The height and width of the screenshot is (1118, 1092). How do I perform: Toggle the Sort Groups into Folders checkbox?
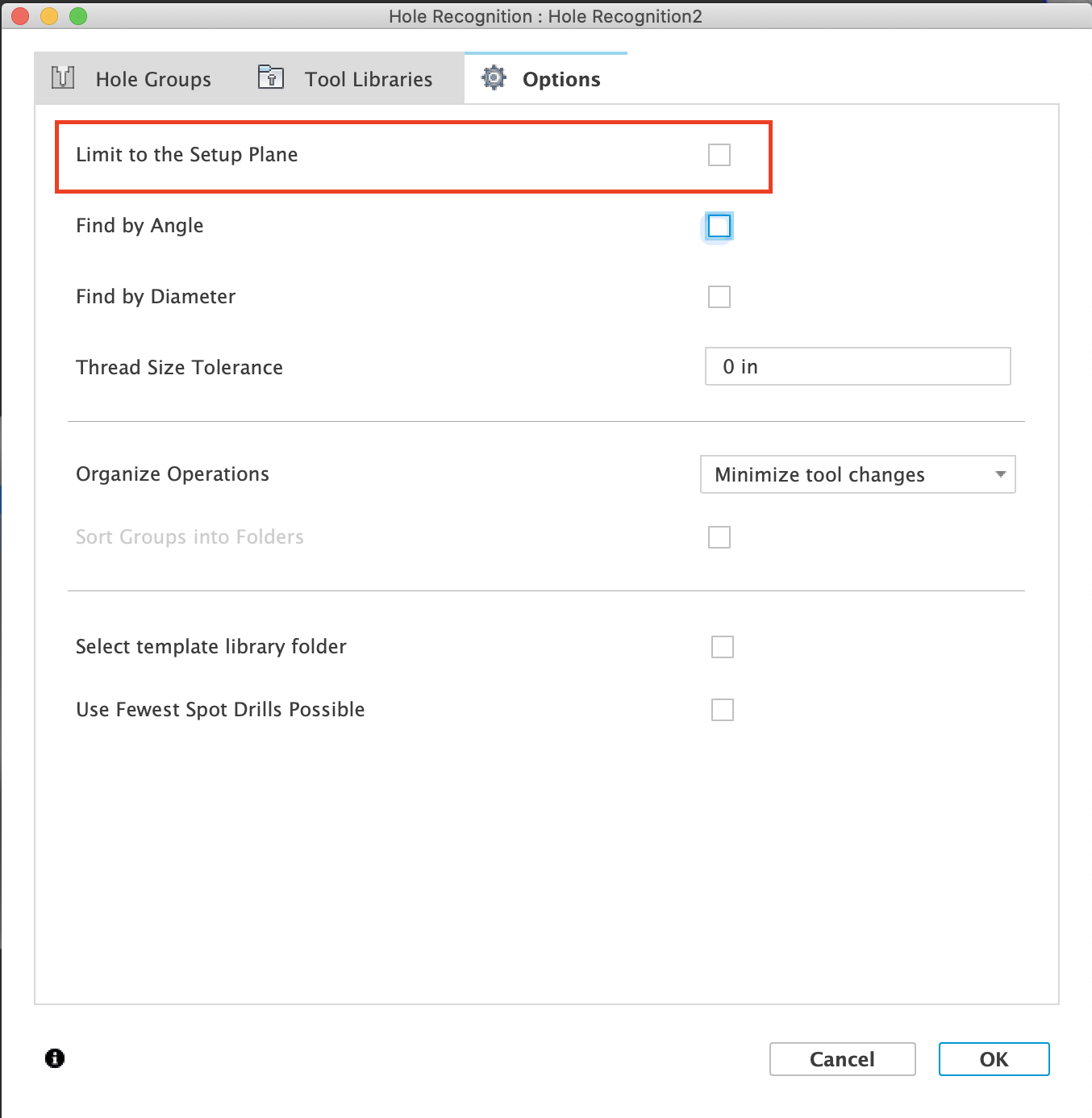(719, 537)
